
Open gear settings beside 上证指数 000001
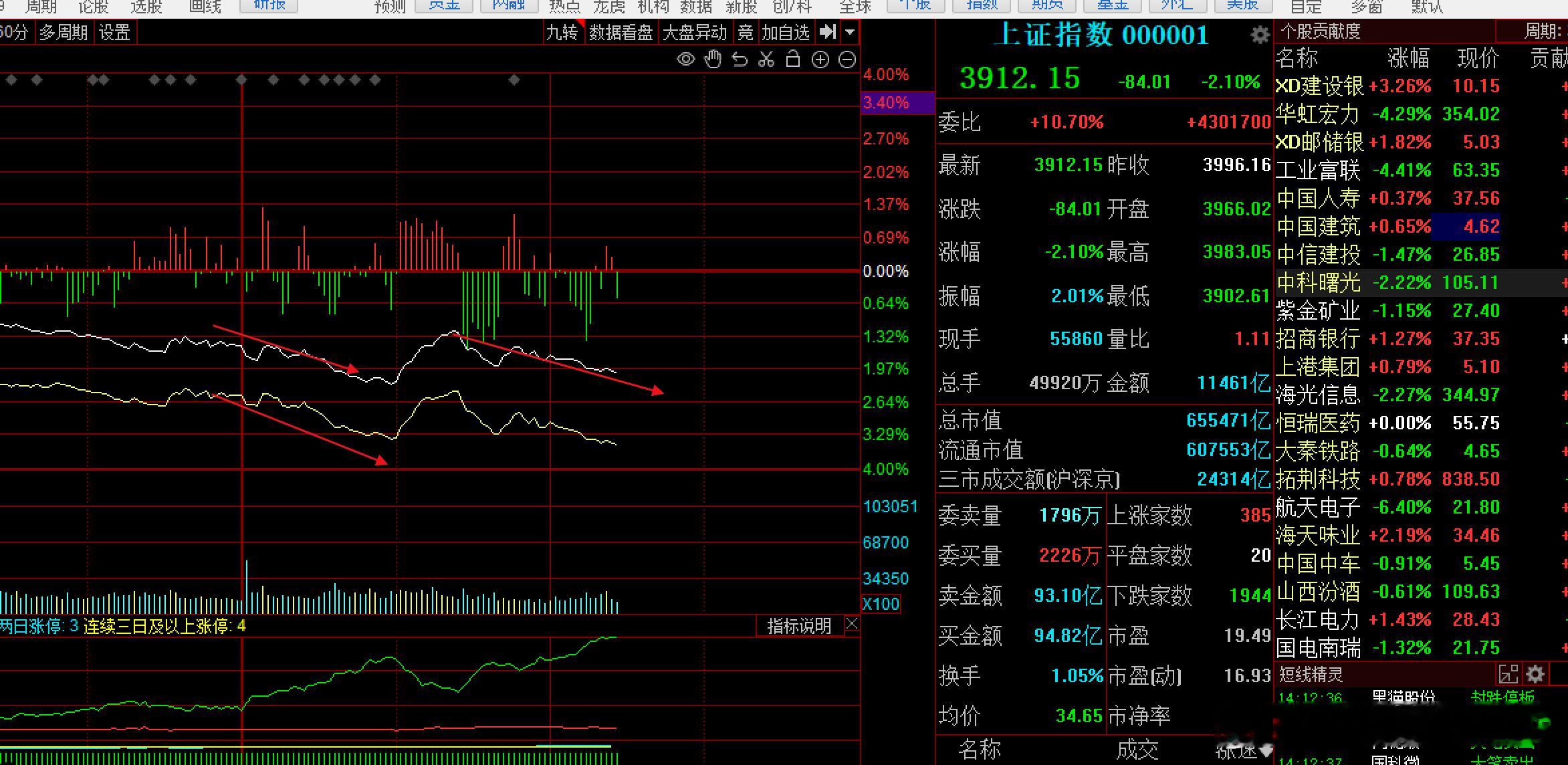tap(1260, 35)
